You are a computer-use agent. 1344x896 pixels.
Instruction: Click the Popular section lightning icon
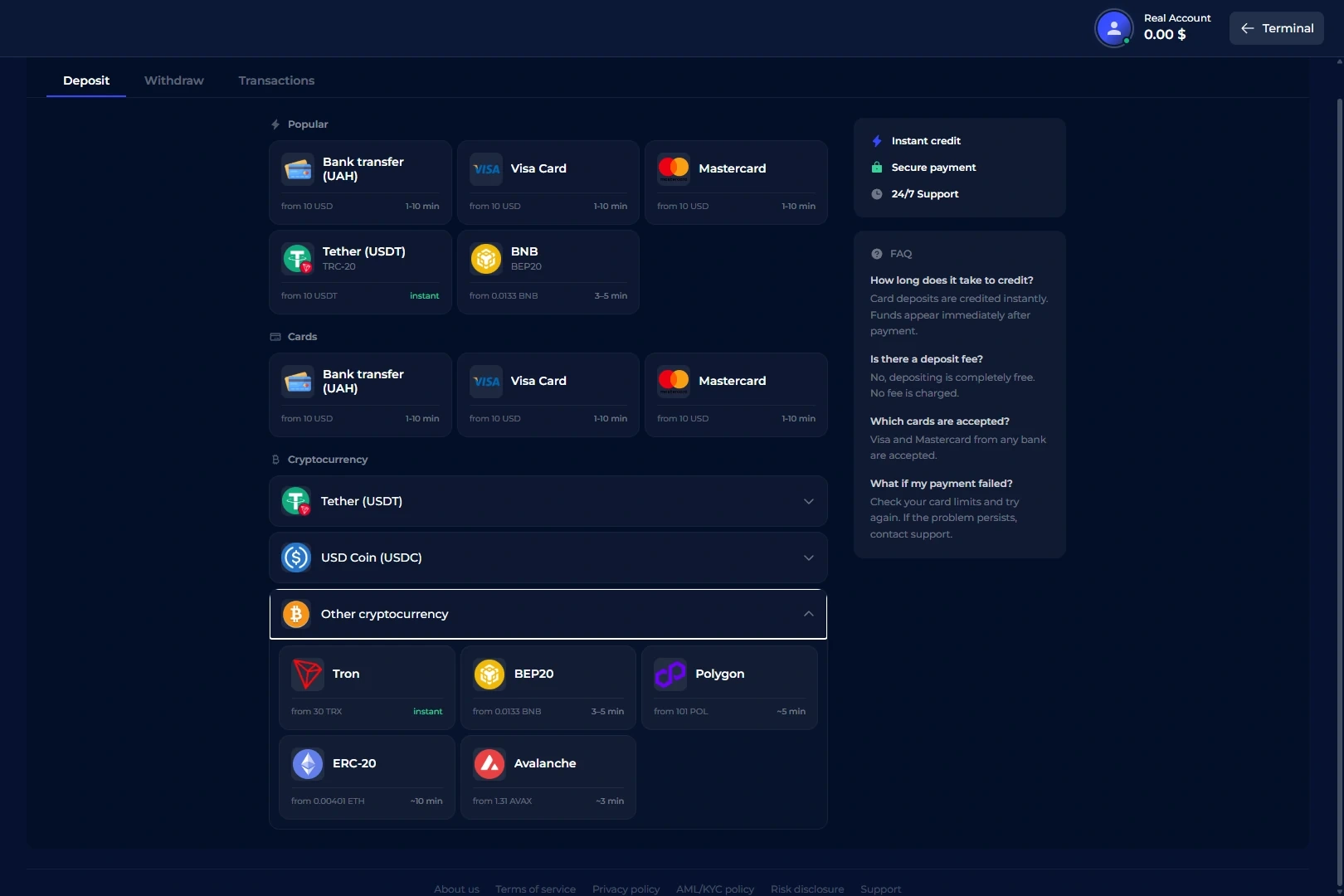click(x=275, y=124)
